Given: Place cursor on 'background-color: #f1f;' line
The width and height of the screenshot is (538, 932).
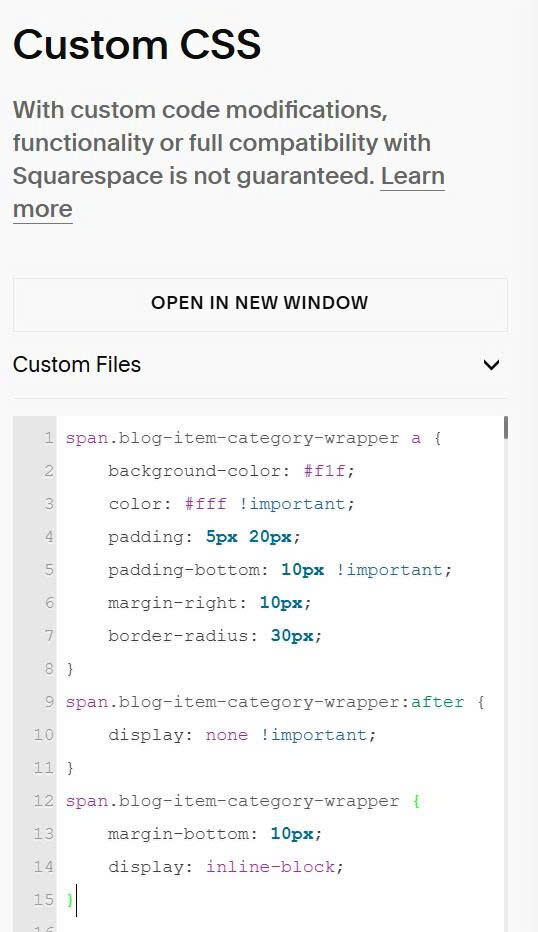Looking at the screenshot, I should click(231, 471).
